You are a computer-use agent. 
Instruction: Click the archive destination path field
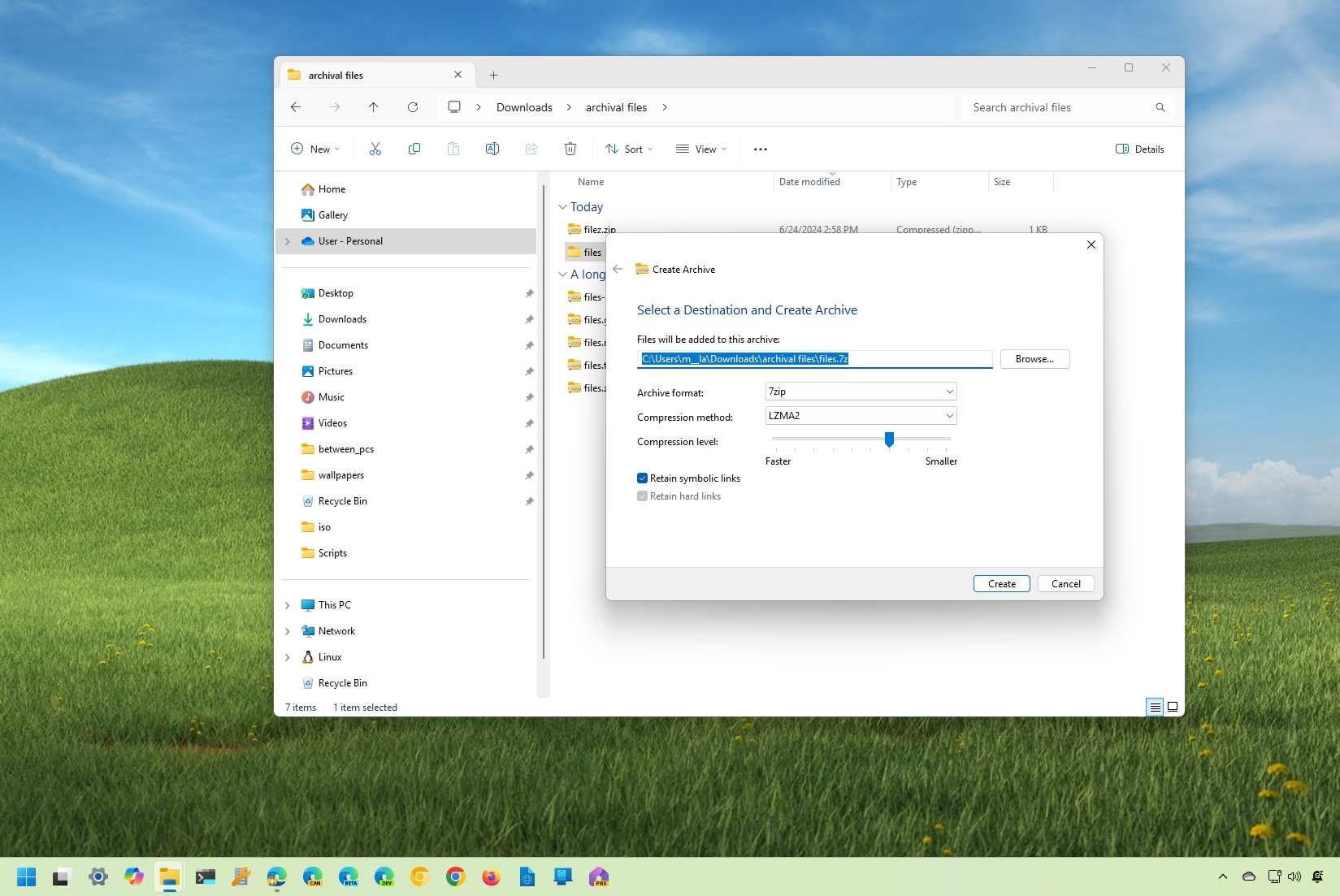pos(814,359)
